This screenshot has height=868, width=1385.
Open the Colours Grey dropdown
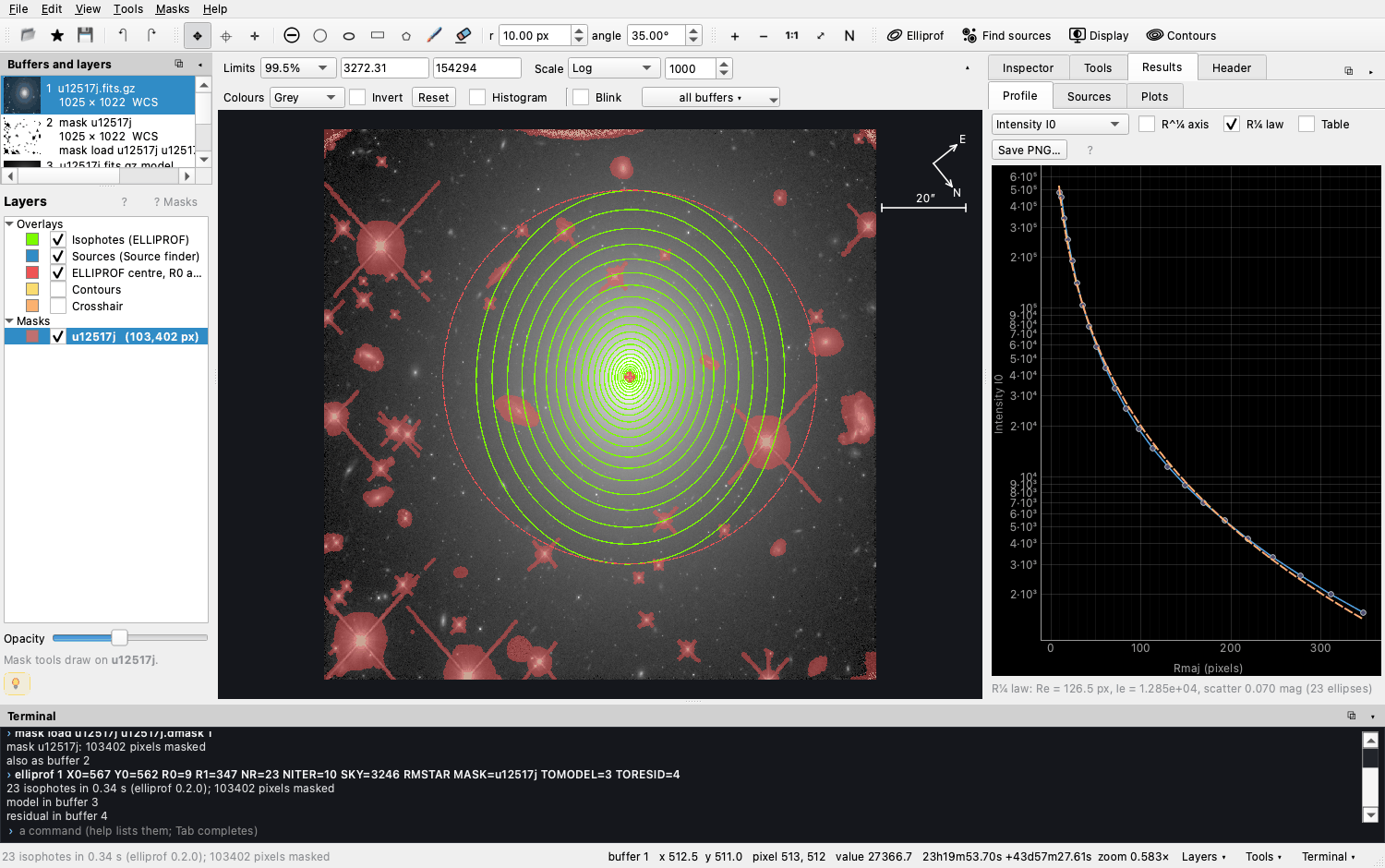pos(307,97)
